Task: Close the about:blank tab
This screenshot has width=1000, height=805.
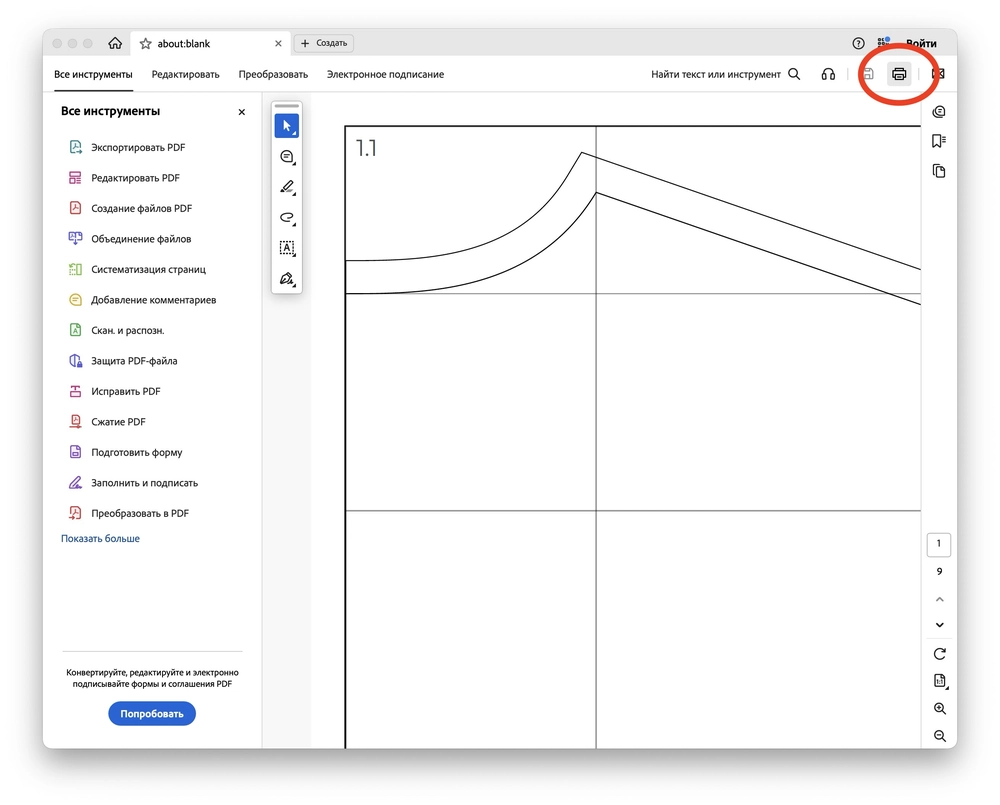Action: click(x=278, y=43)
